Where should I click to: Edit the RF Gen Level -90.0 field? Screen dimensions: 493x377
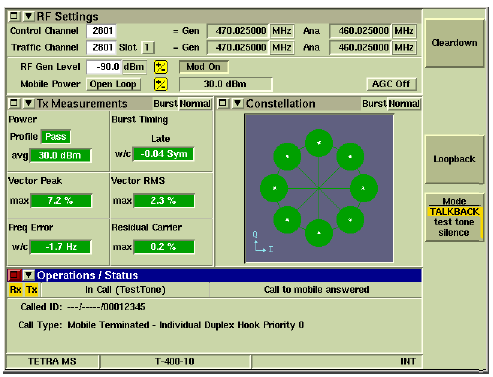tap(104, 67)
